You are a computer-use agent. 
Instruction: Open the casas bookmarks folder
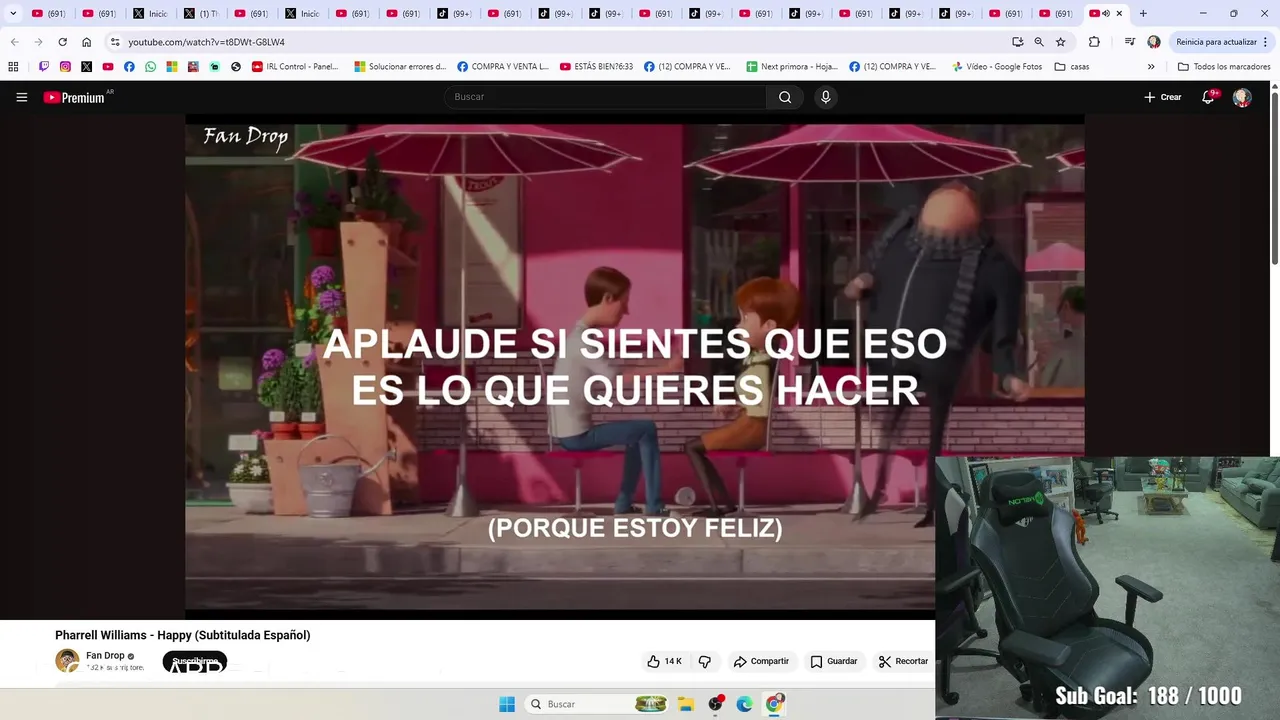pos(1072,67)
